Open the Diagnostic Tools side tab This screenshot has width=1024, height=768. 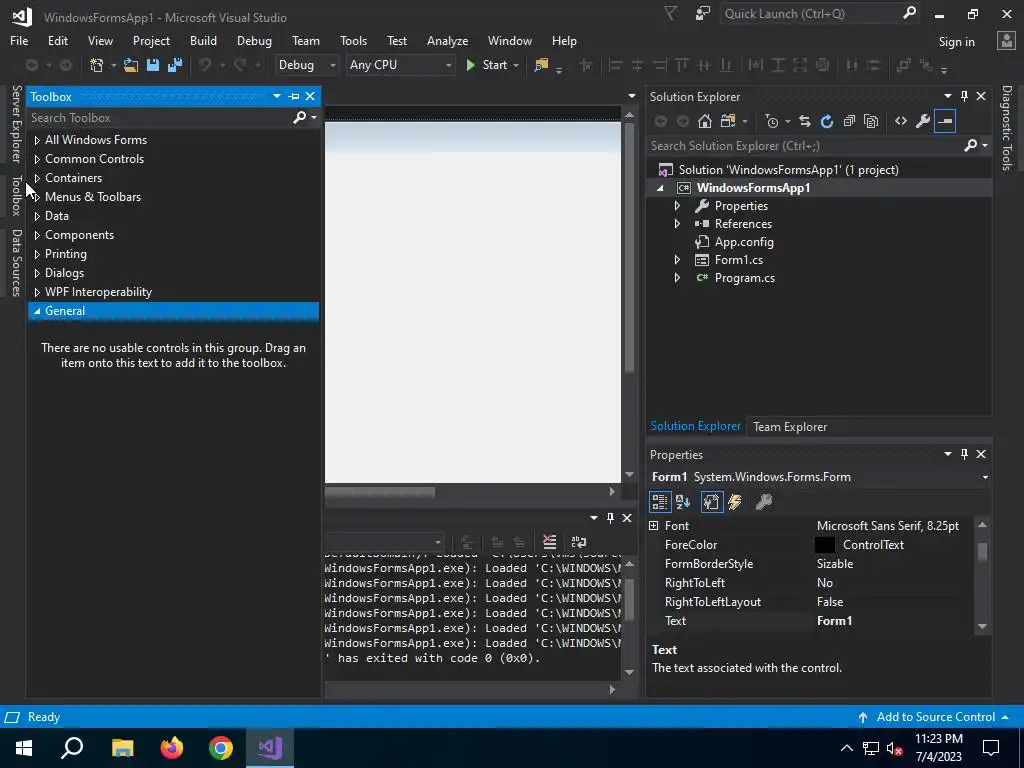tap(1007, 128)
